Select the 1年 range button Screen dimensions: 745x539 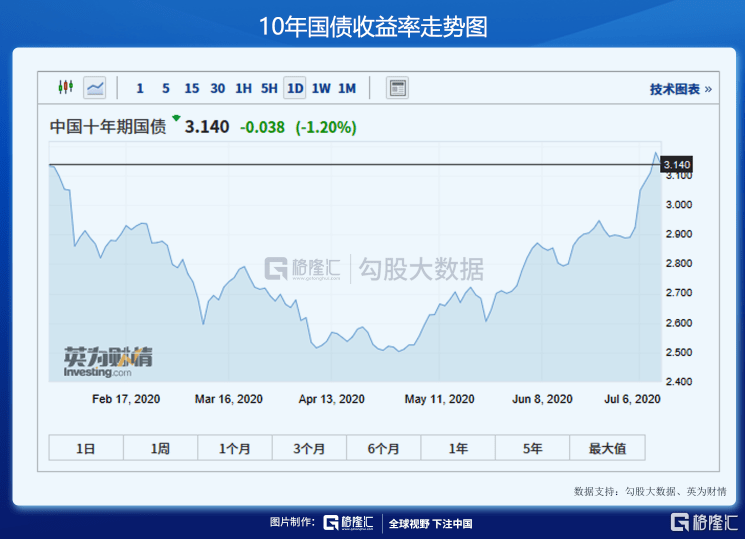pyautogui.click(x=458, y=448)
